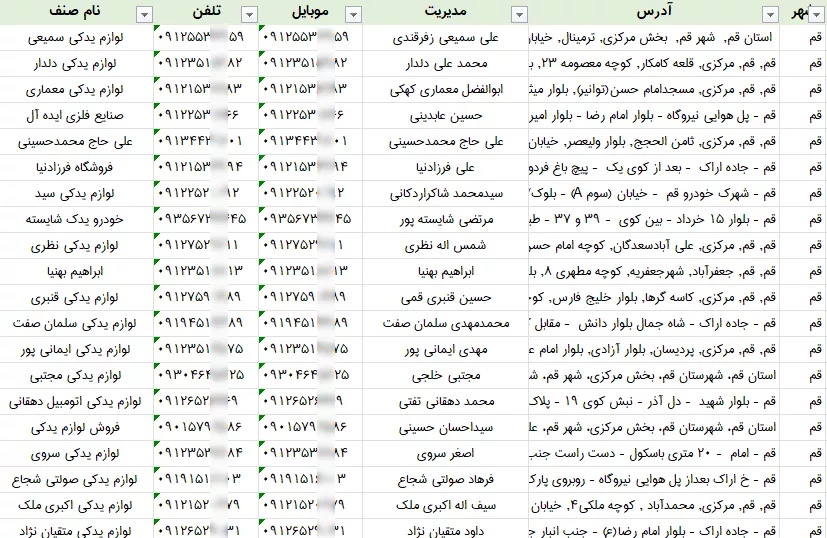This screenshot has width=827, height=538.
Task: Select manager cell فرهاد صولتی شجاع
Action: click(446, 479)
